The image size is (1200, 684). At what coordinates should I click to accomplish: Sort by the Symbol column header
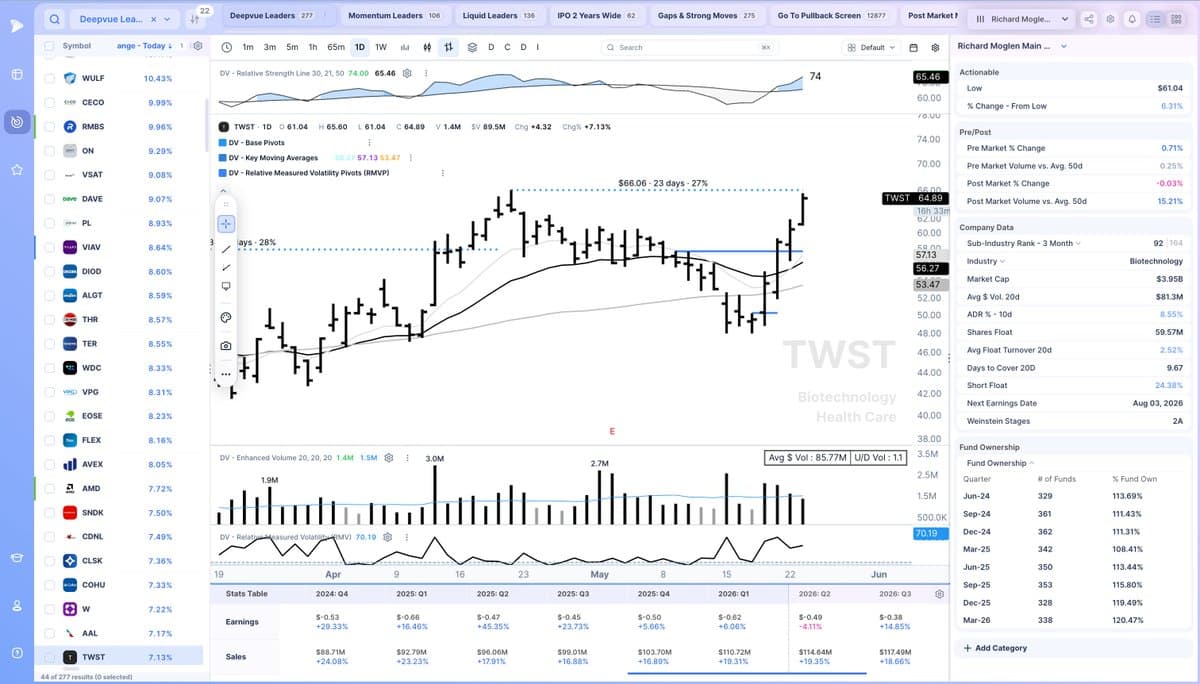pos(76,46)
